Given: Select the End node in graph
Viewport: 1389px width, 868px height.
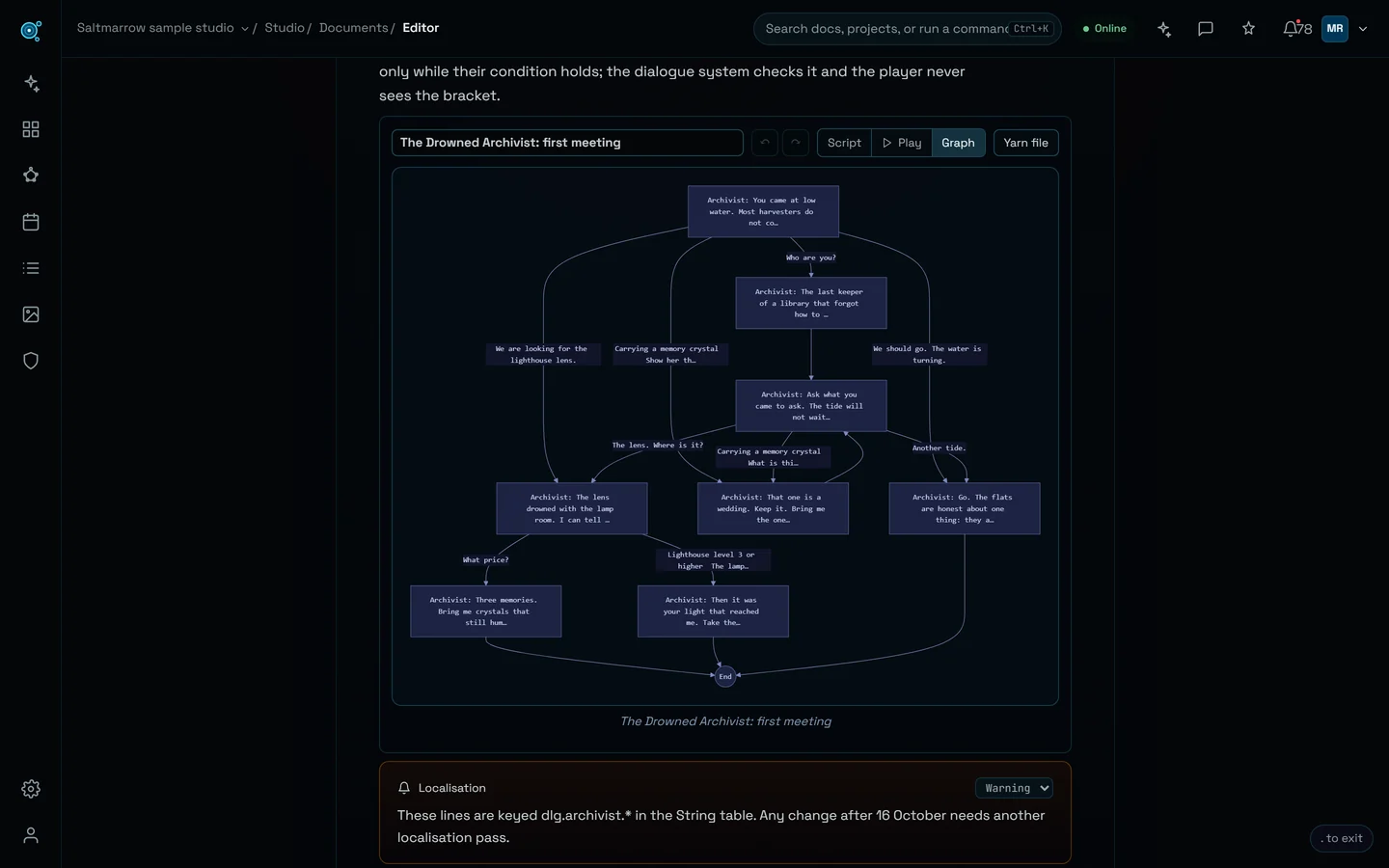Looking at the screenshot, I should (725, 676).
